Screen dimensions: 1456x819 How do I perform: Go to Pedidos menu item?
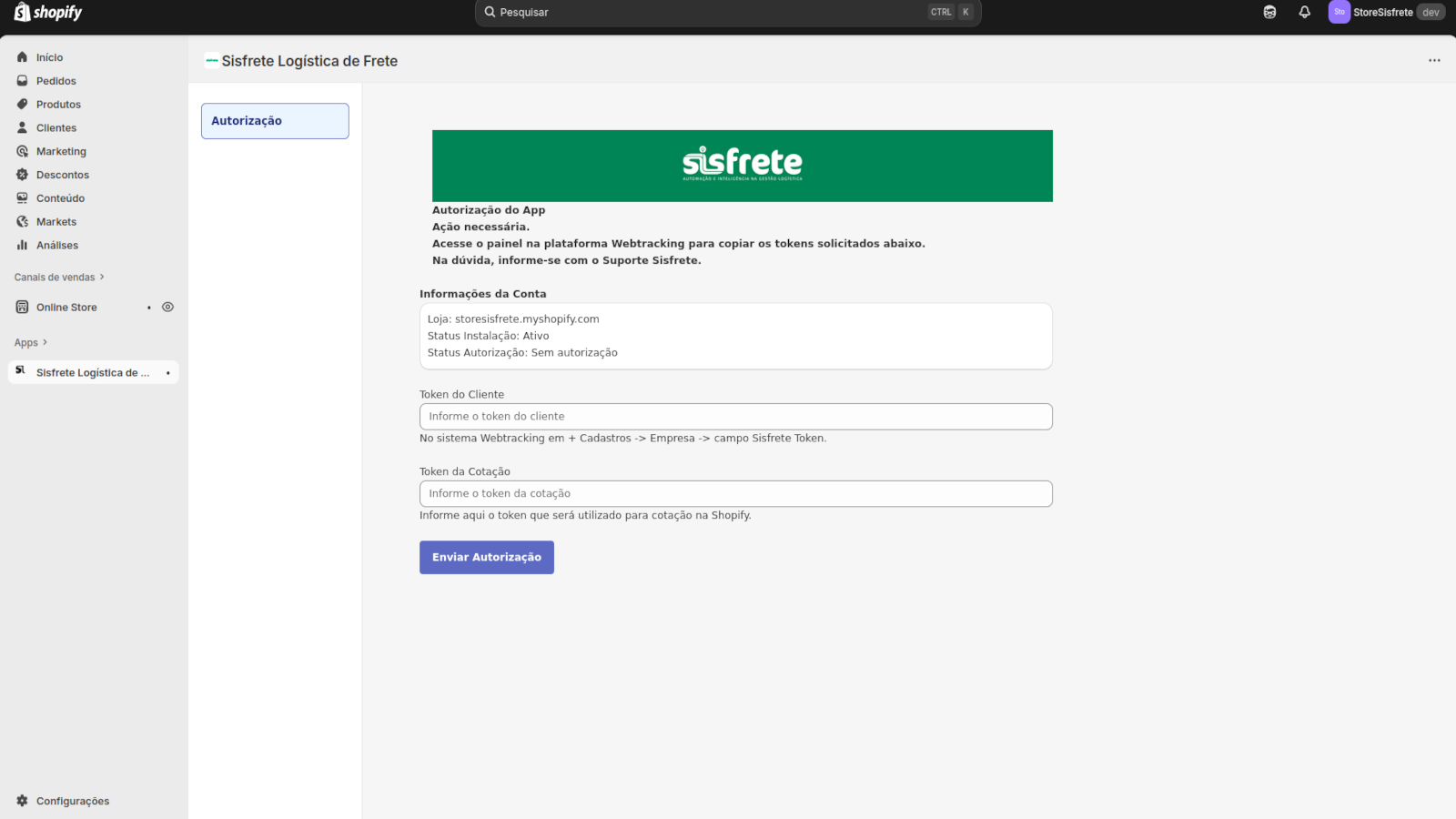tap(56, 81)
